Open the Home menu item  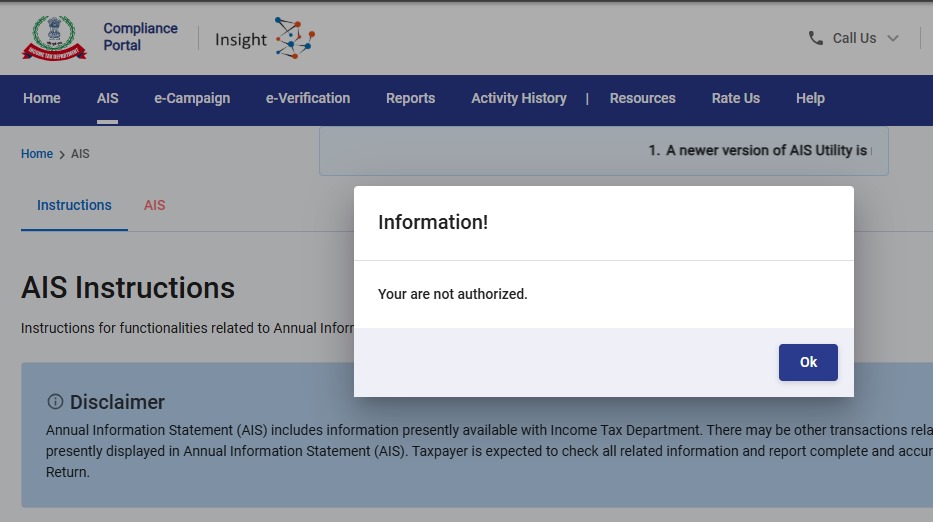pyautogui.click(x=42, y=98)
